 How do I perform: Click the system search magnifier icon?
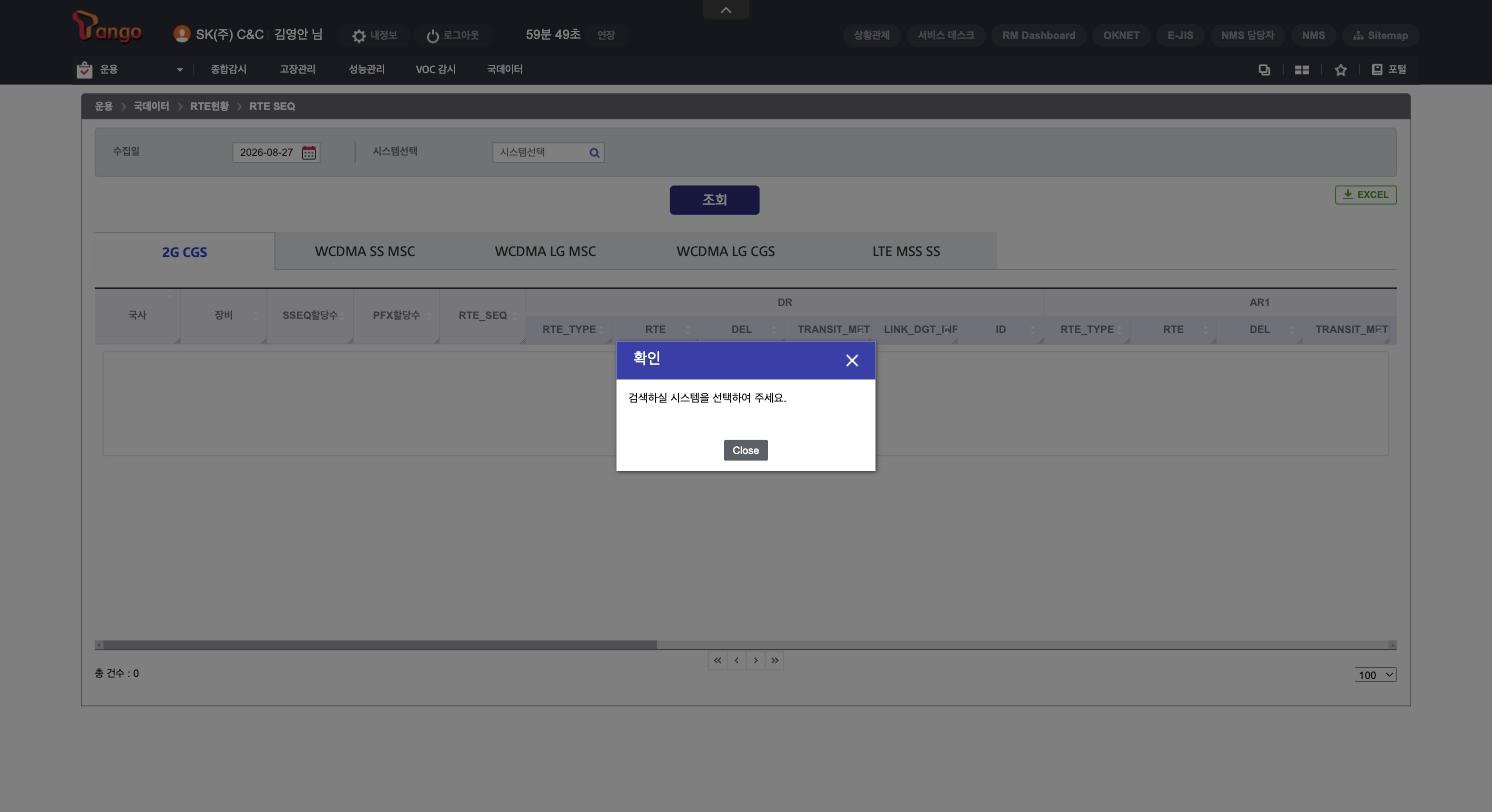pos(594,153)
